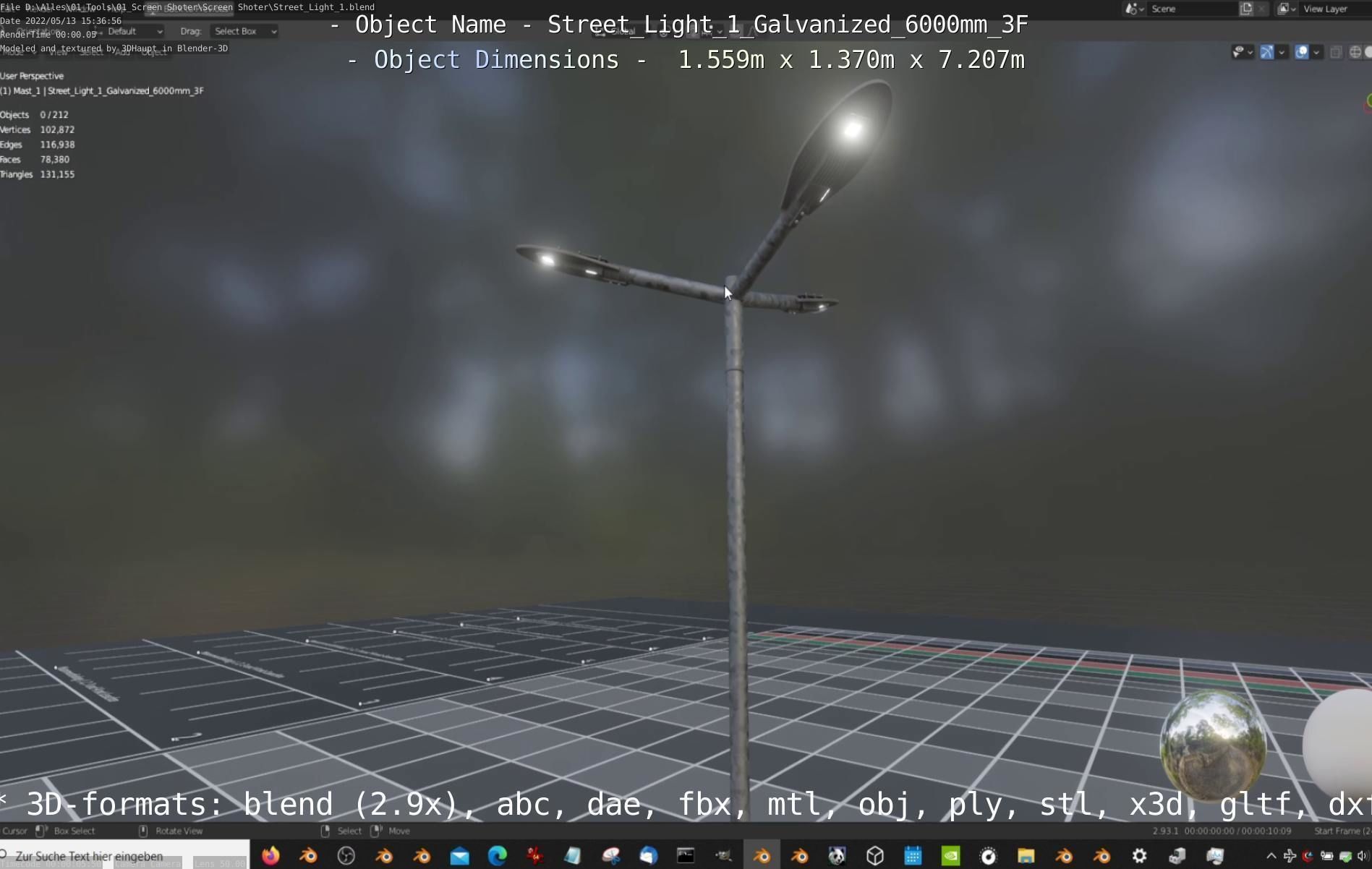Viewport: 1372px width, 869px height.
Task: Open the Scene browse icon dropdown
Action: tap(1134, 9)
